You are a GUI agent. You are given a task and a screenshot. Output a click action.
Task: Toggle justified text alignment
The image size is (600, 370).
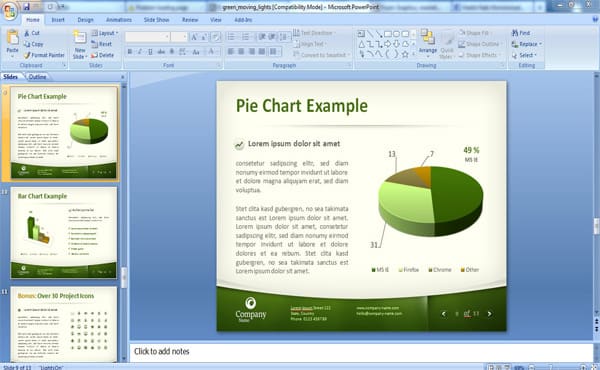tap(262, 51)
